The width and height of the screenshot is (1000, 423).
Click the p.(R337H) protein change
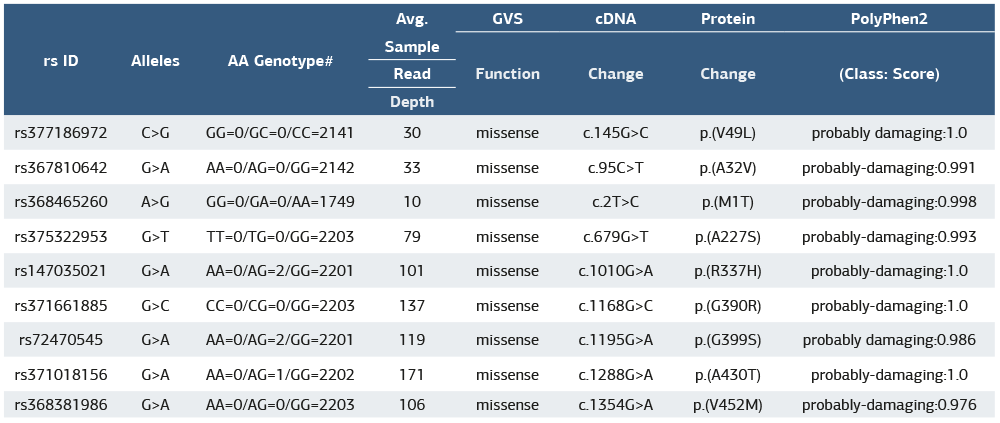click(727, 270)
